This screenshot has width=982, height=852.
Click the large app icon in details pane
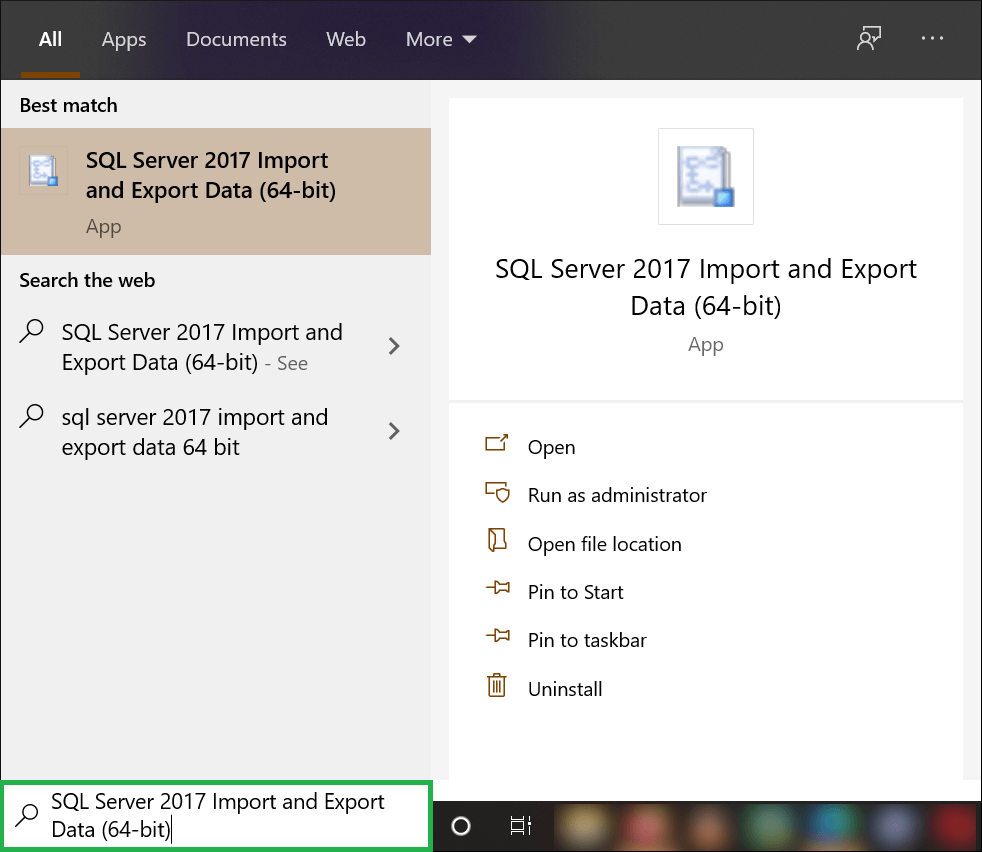click(706, 177)
